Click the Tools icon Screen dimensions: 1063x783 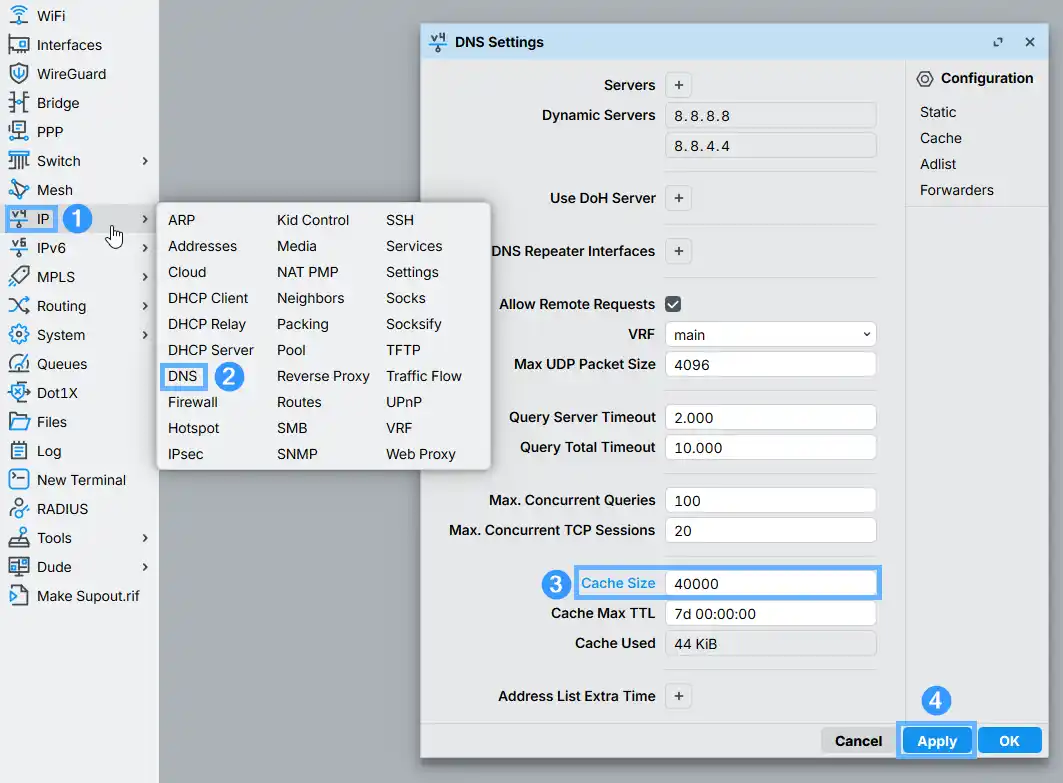[18, 538]
